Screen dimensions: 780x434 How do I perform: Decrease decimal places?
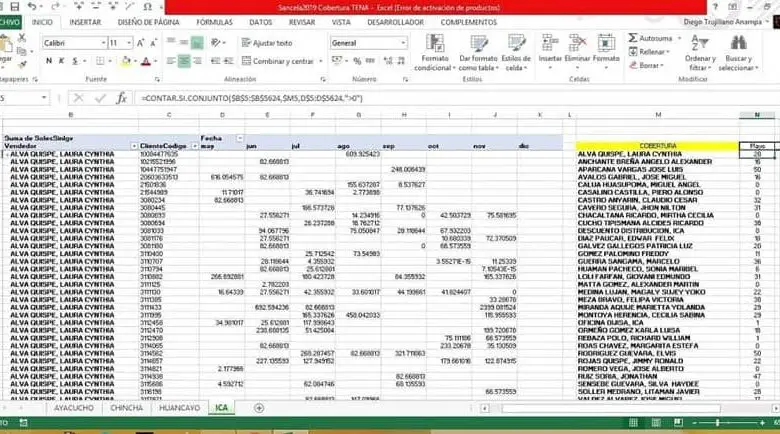coord(401,61)
